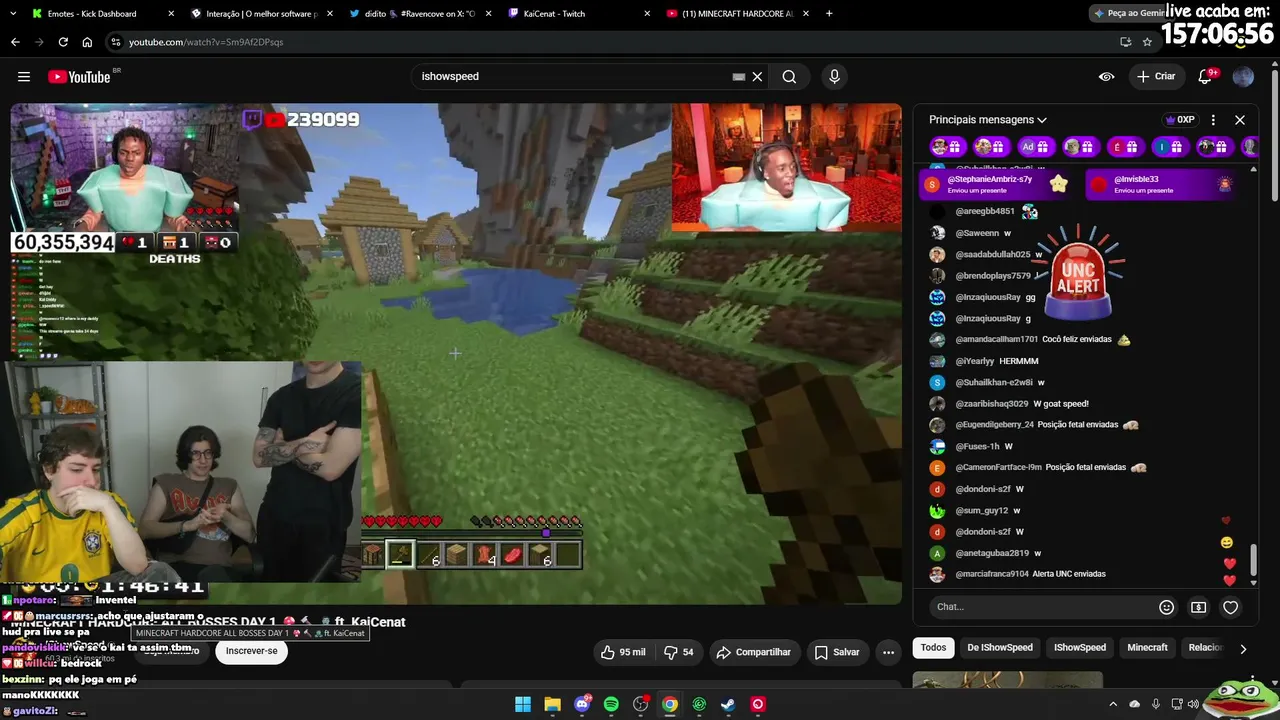The image size is (1280, 720).
Task: Bookmark this page with the star
Action: 1147,42
